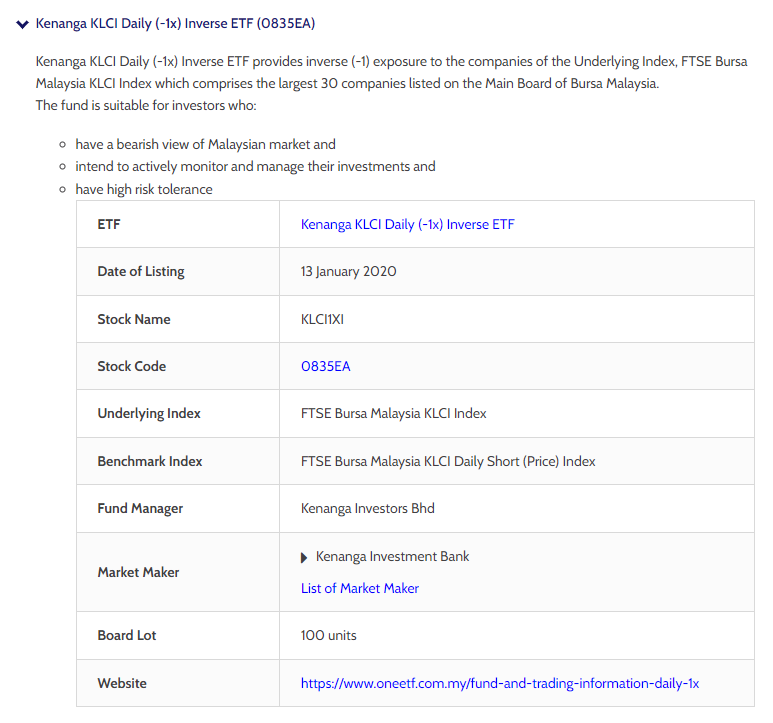Image resolution: width=773 pixels, height=723 pixels.
Task: Click the board lot value 100 units
Action: pos(328,635)
